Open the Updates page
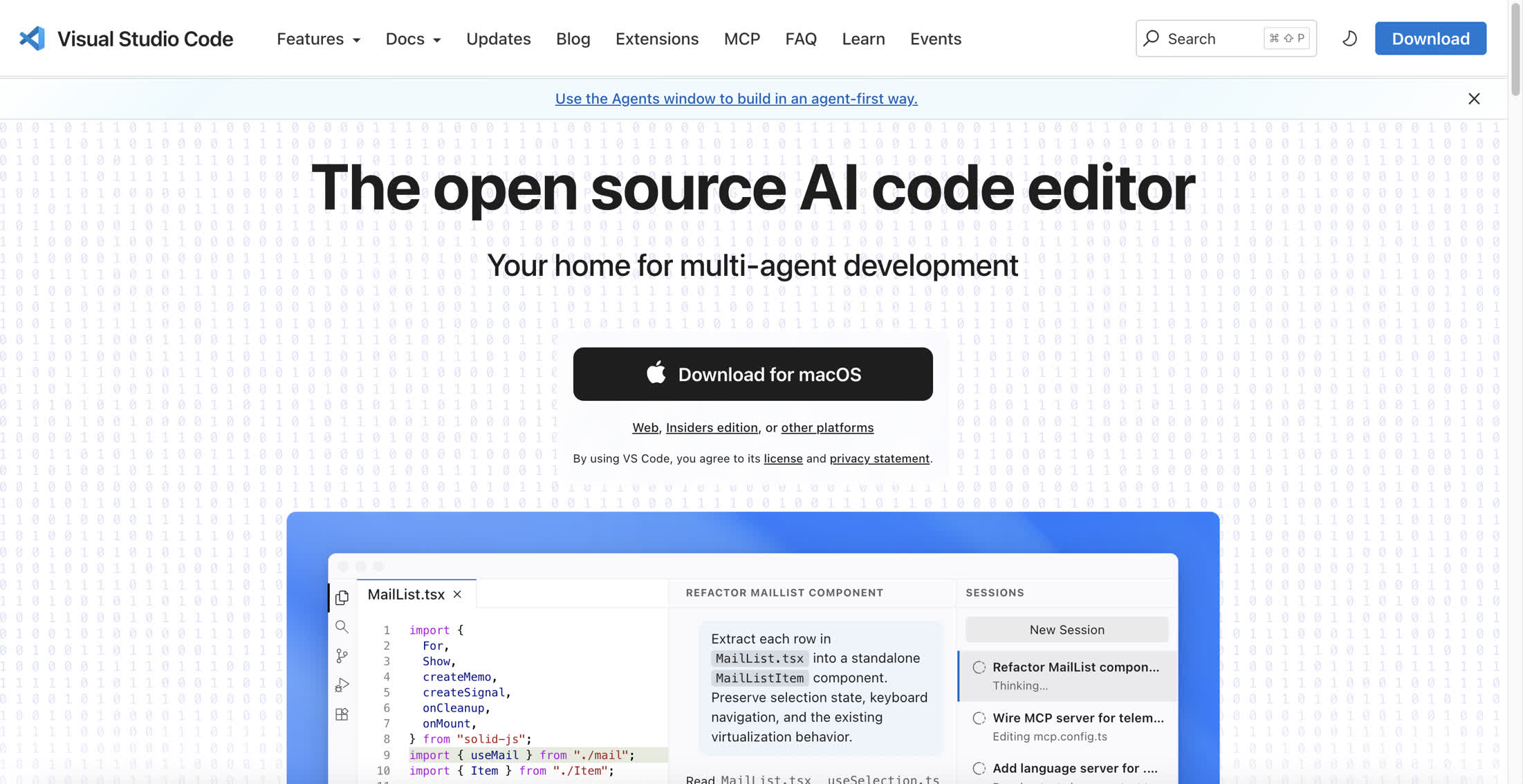Viewport: 1523px width, 784px height. 498,39
